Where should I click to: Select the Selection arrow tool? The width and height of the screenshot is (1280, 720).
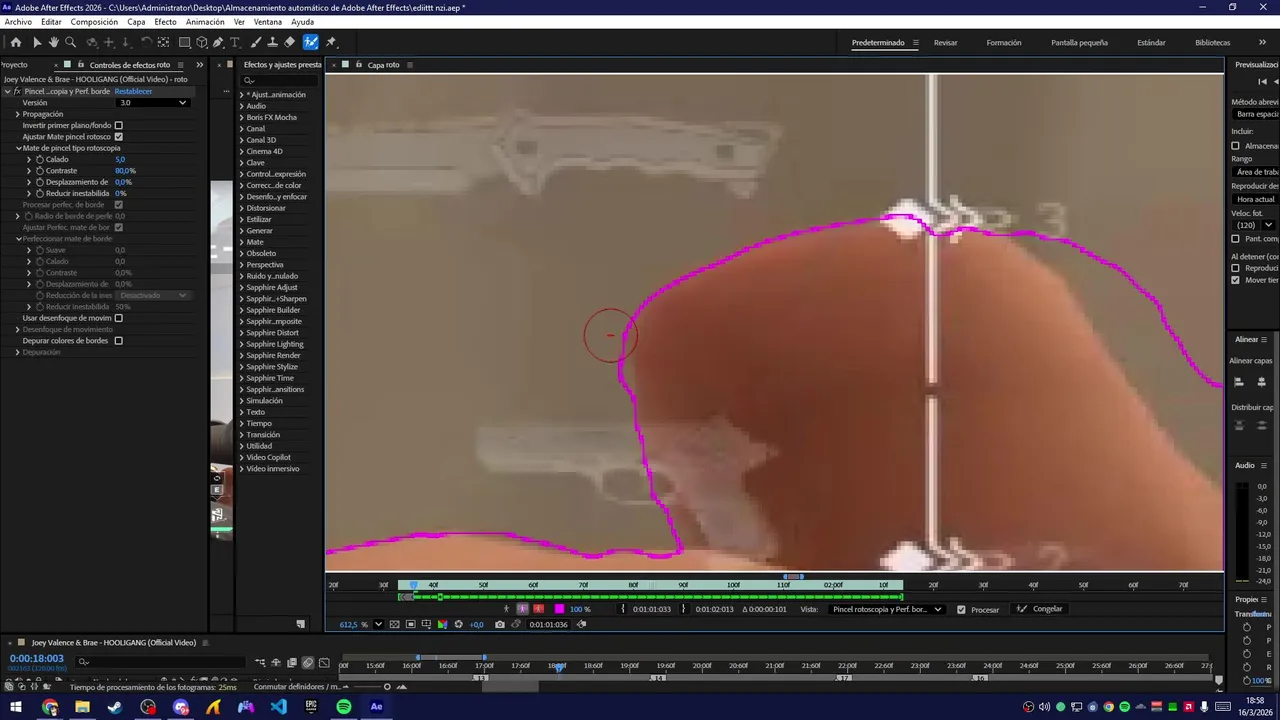pyautogui.click(x=37, y=42)
